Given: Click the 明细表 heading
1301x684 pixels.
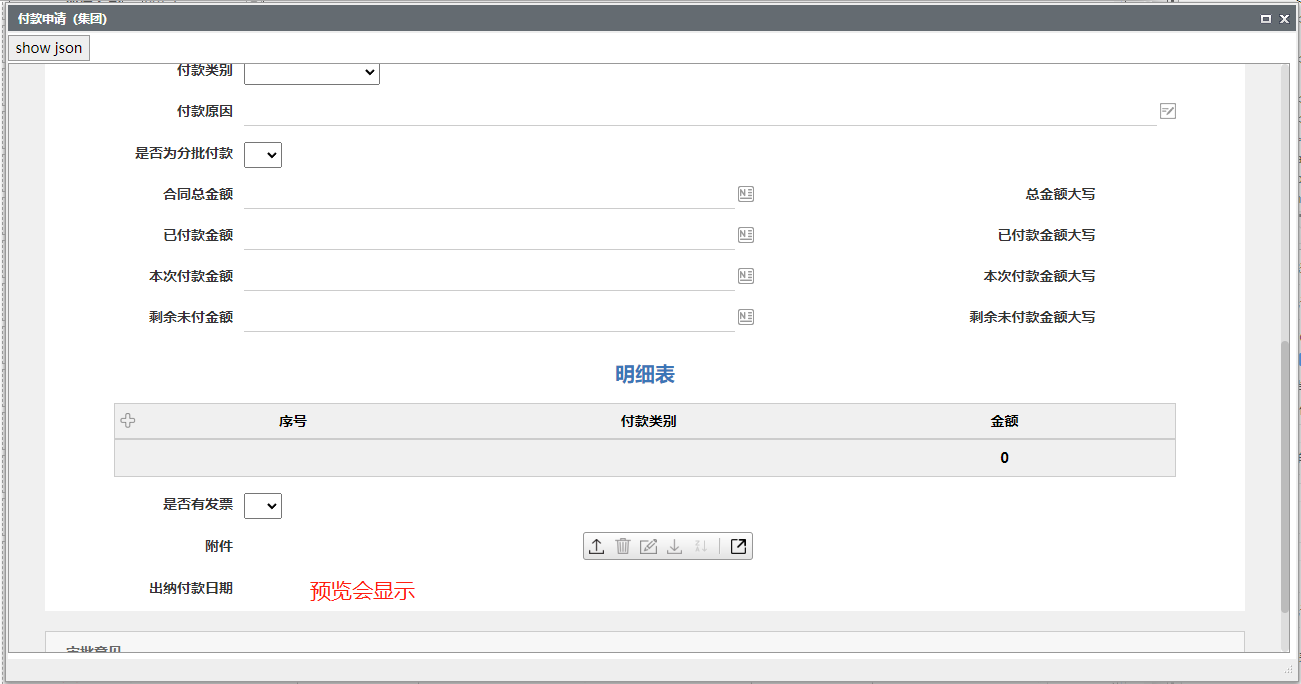Looking at the screenshot, I should pos(645,374).
